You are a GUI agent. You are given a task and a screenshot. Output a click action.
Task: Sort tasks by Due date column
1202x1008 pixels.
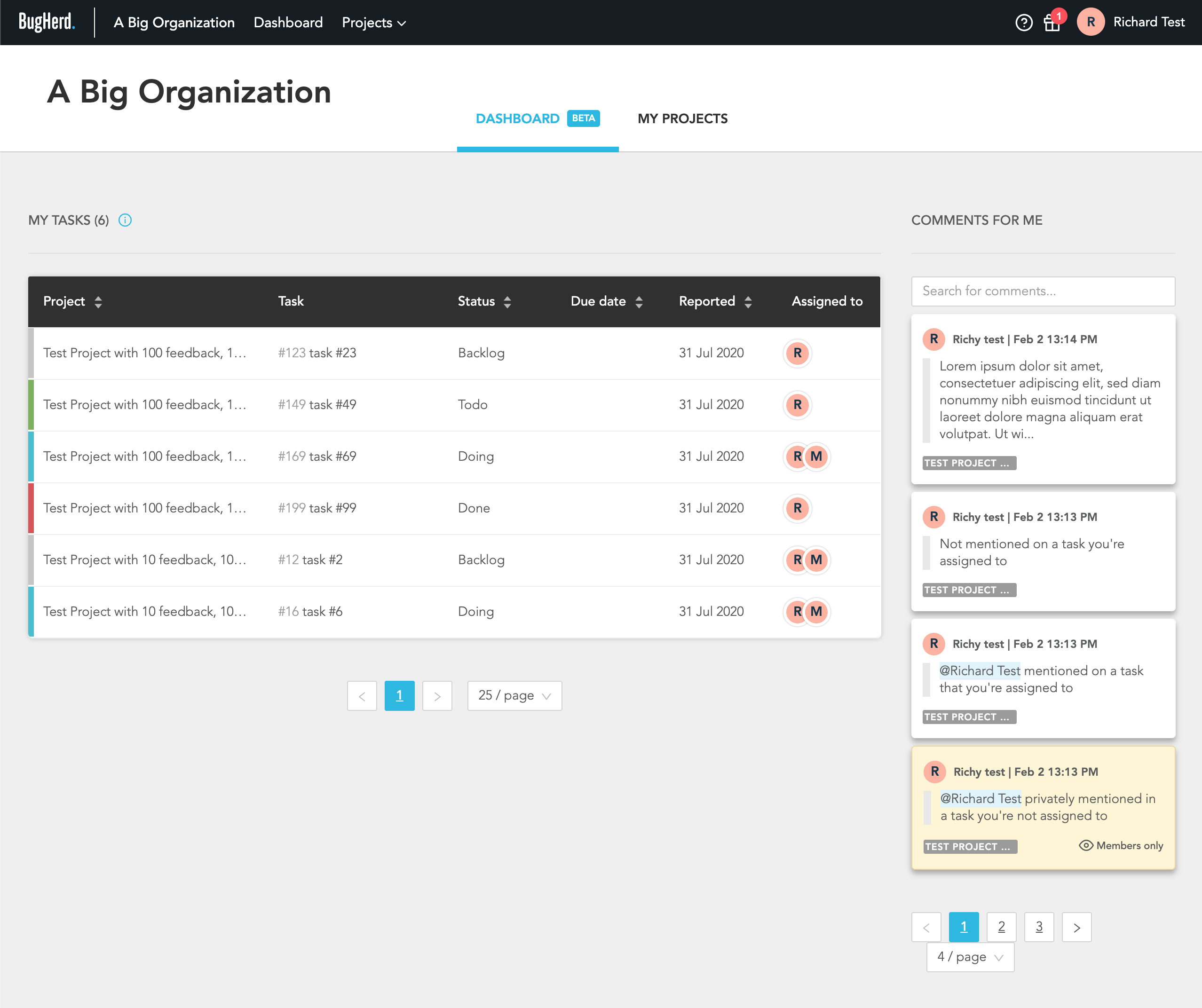639,301
